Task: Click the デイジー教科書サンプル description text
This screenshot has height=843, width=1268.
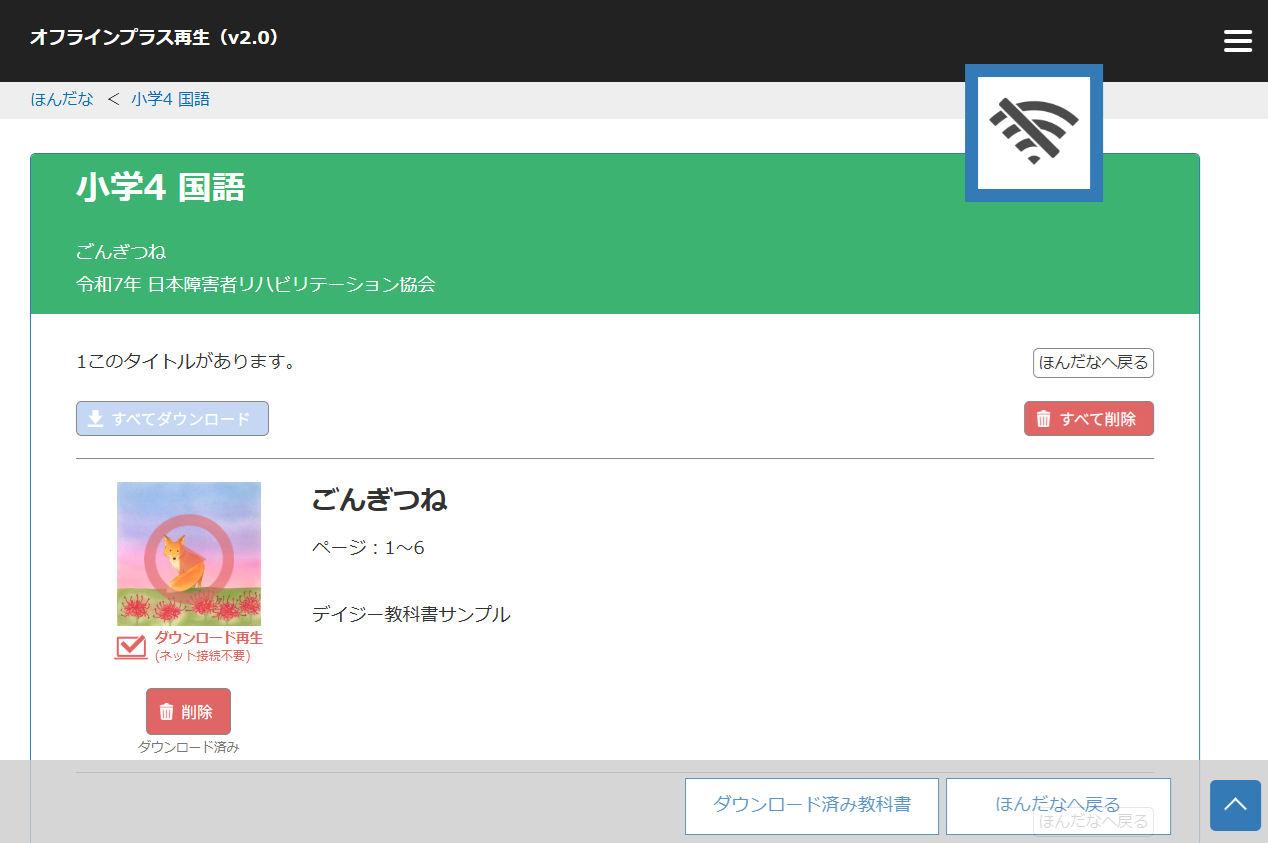Action: tap(411, 614)
